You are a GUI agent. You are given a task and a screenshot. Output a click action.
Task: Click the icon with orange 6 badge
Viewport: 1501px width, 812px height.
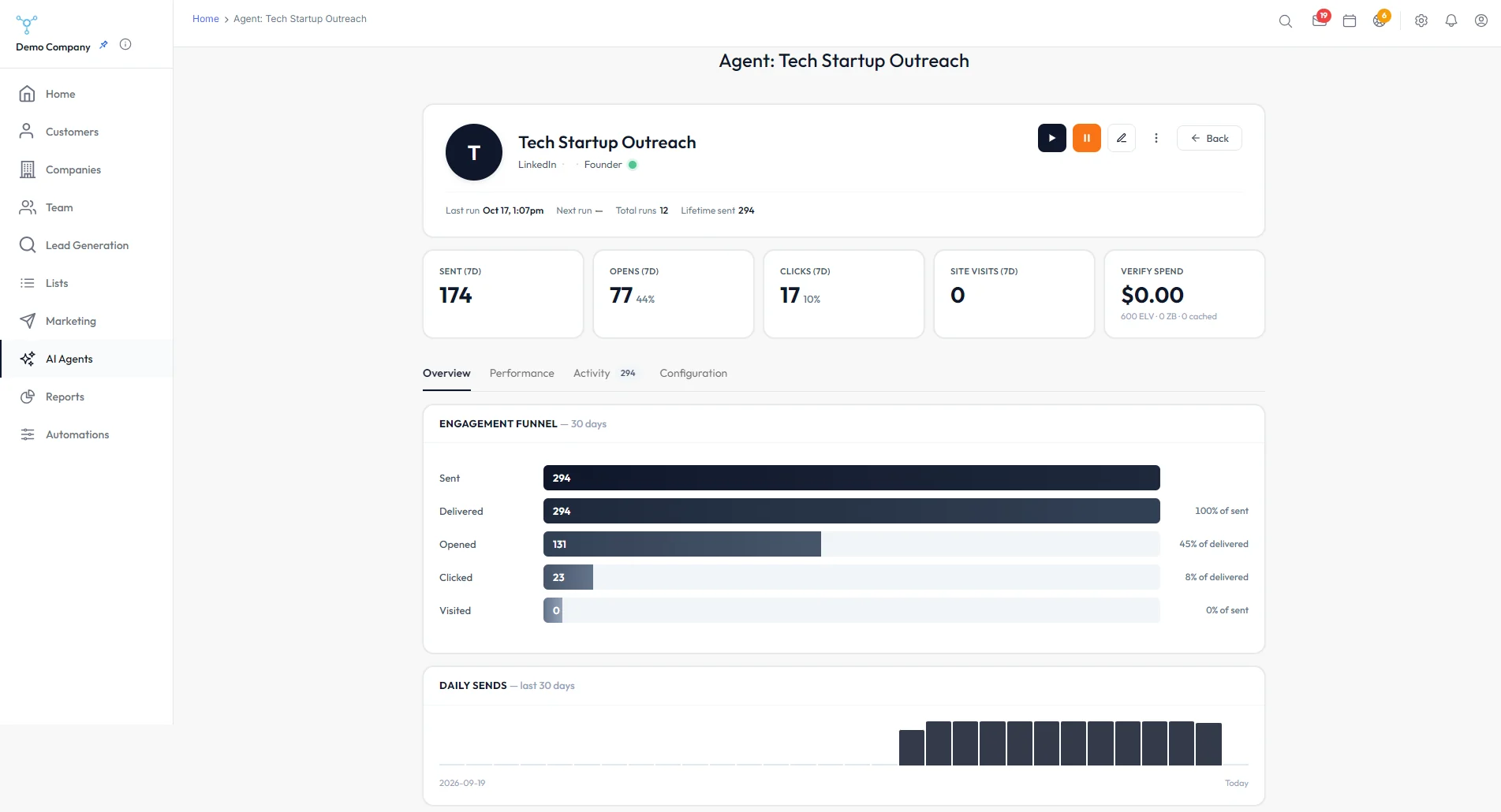1380,20
